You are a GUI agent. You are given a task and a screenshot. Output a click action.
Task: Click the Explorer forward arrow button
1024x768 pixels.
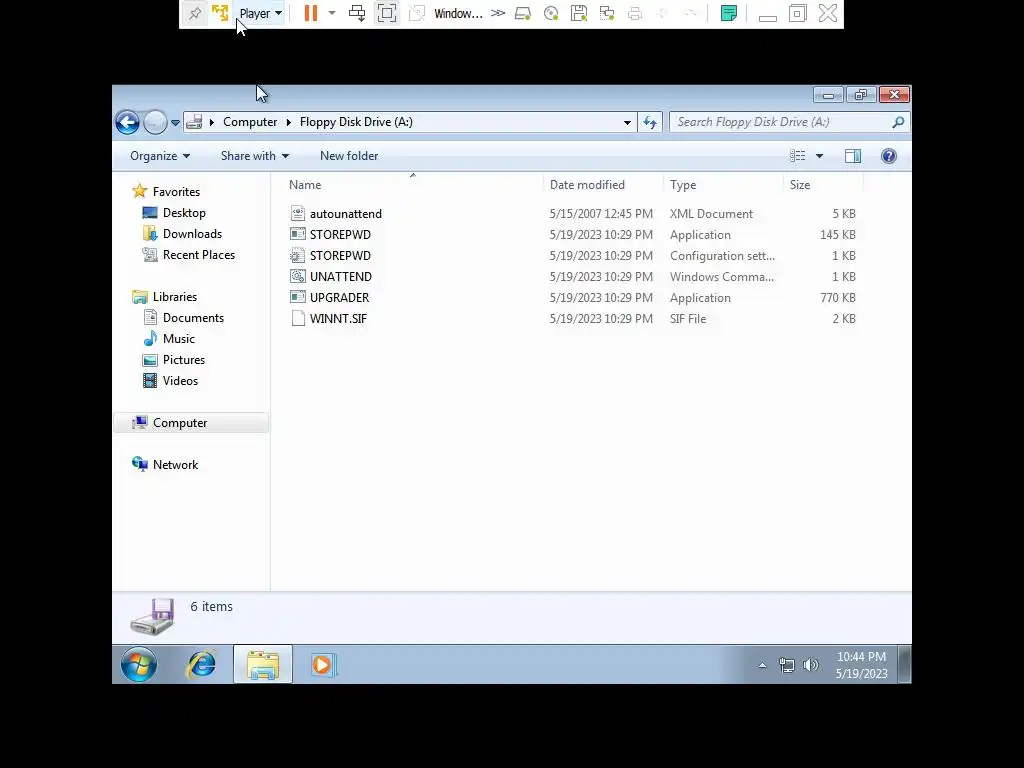[155, 122]
